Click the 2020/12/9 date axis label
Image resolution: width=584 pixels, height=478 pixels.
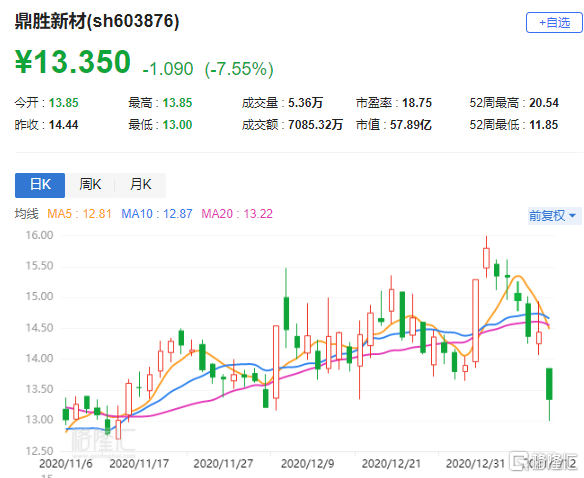(x=308, y=464)
